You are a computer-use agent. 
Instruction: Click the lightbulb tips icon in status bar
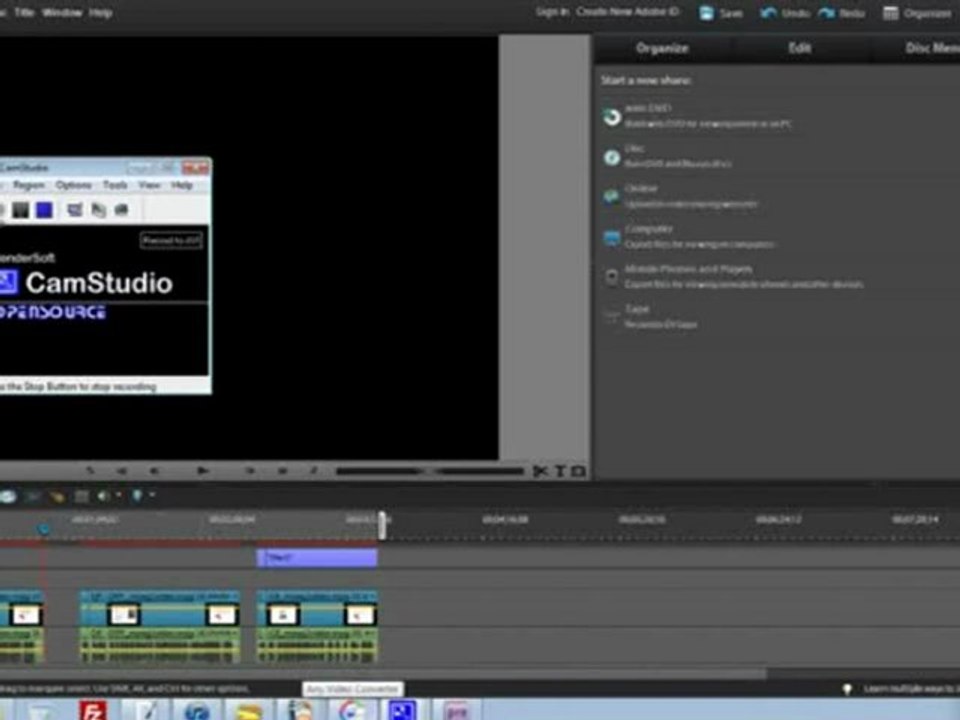(x=848, y=689)
